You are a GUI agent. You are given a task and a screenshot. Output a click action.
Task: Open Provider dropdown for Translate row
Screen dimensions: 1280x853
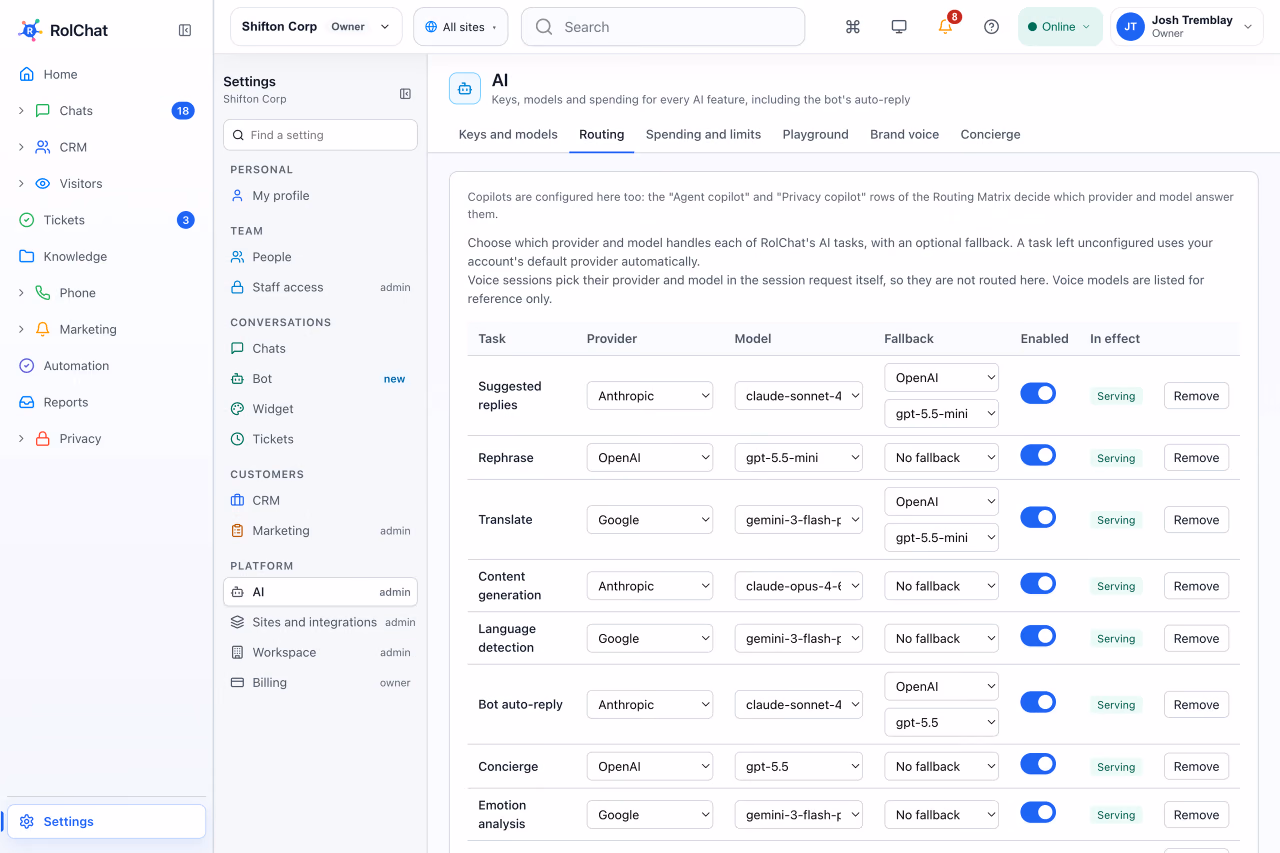tap(650, 520)
